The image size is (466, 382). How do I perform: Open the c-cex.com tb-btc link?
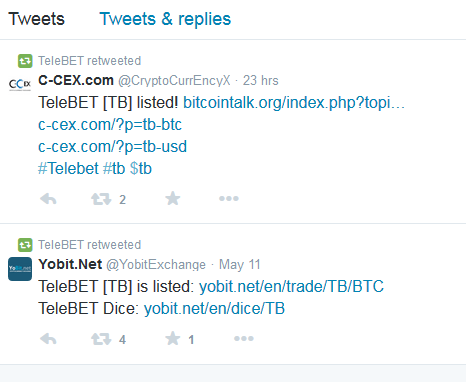point(110,125)
